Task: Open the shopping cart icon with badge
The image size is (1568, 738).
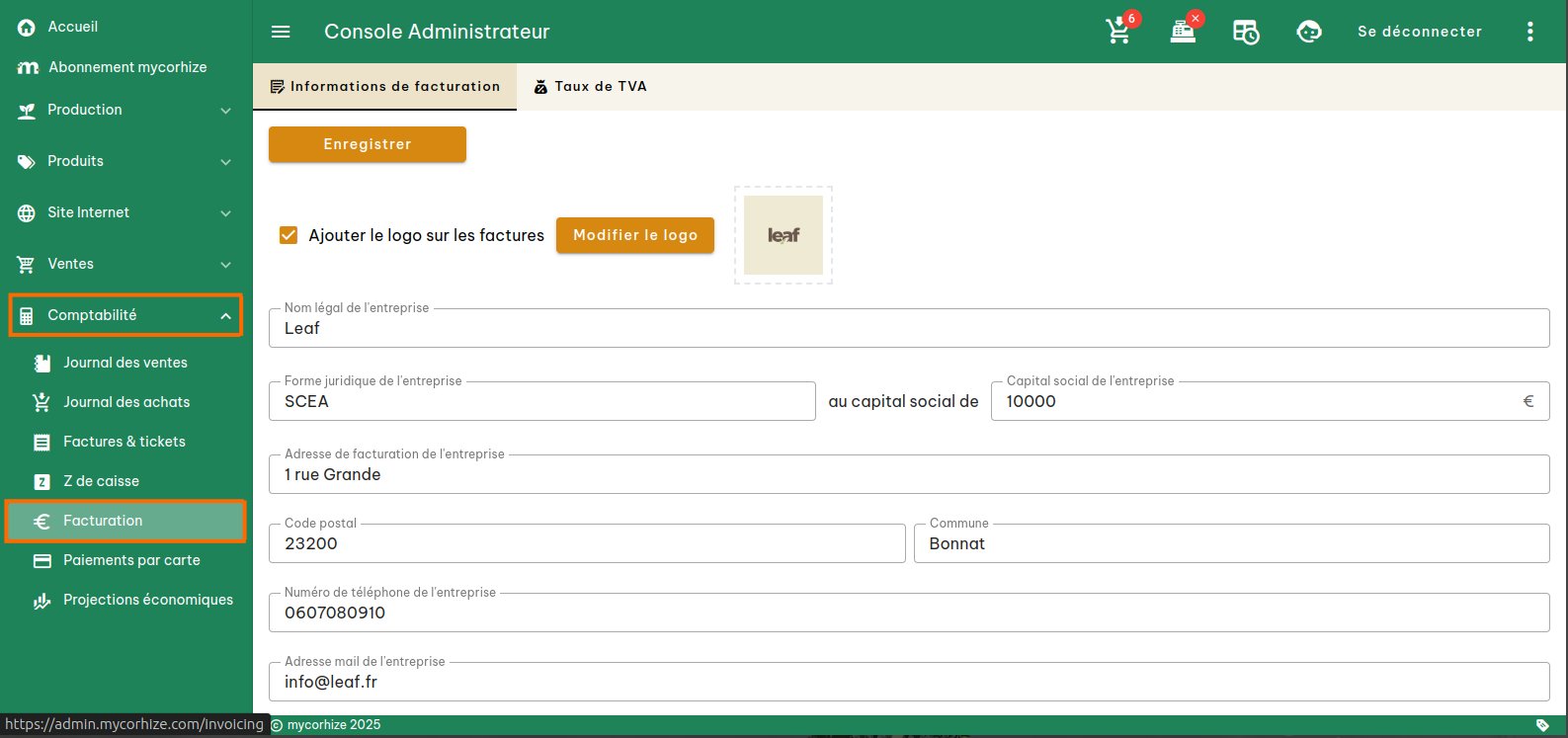Action: coord(1118,32)
